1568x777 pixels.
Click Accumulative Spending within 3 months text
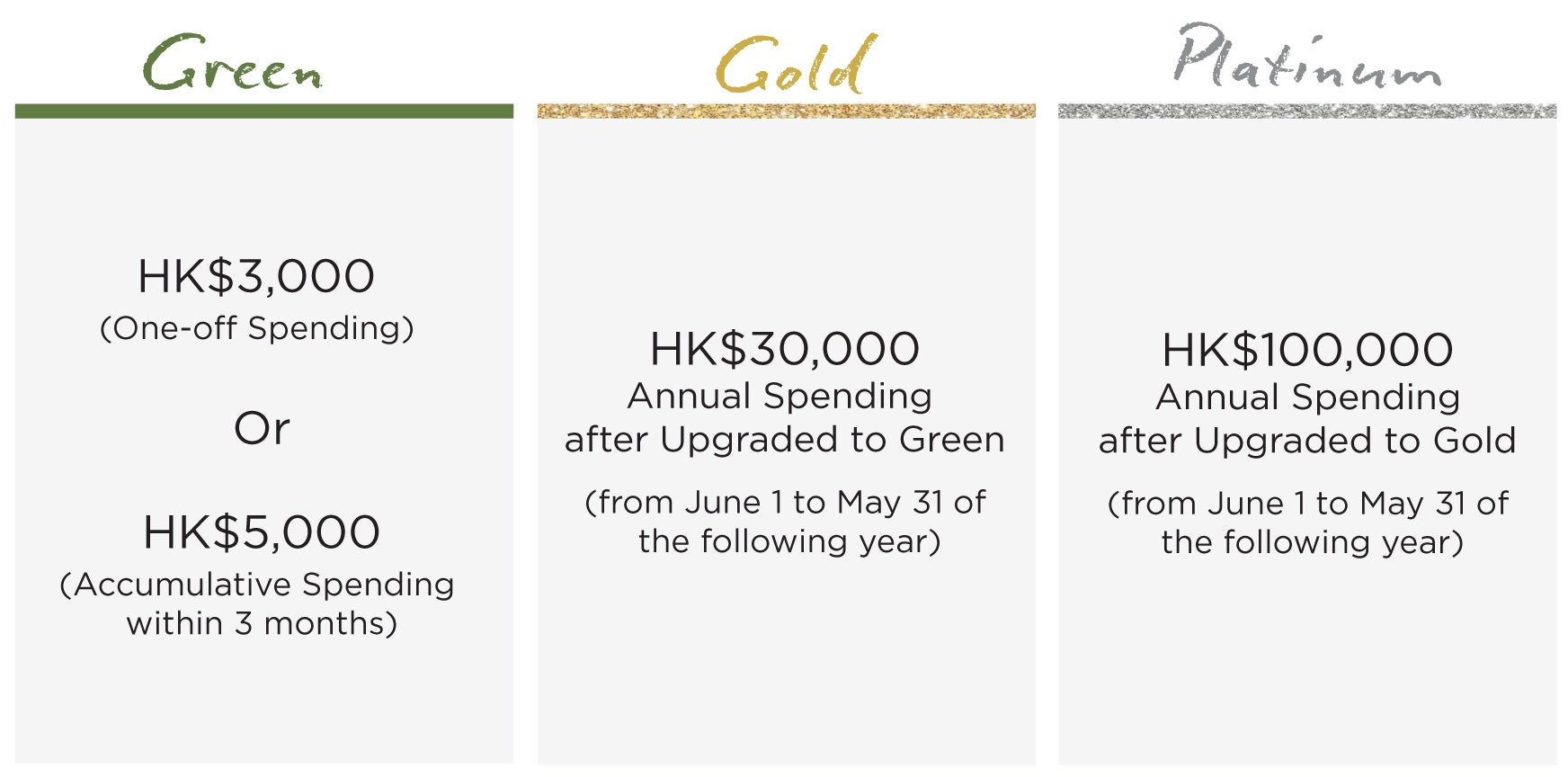pos(258,603)
